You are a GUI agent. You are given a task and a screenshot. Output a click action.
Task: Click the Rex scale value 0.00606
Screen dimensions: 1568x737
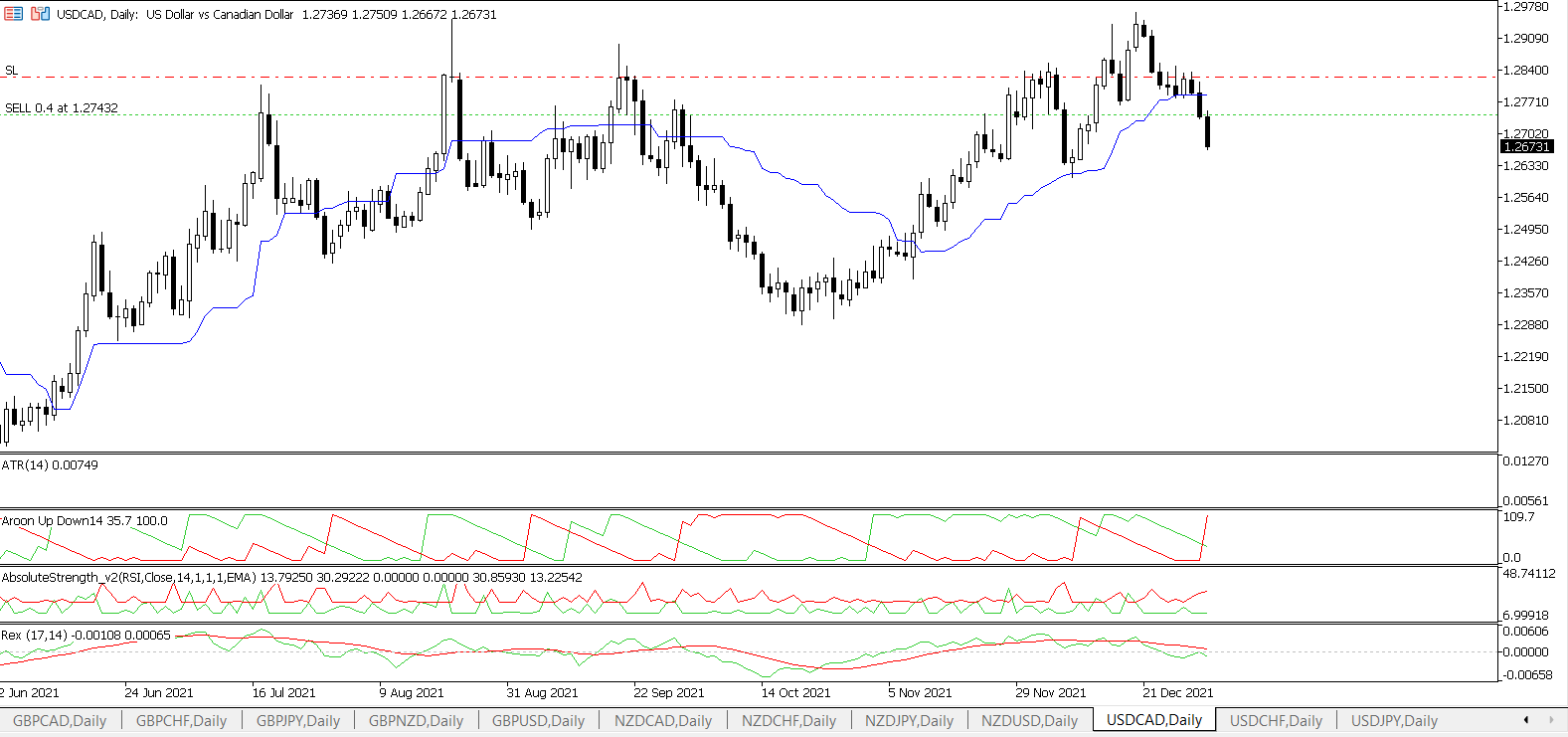click(x=1525, y=632)
